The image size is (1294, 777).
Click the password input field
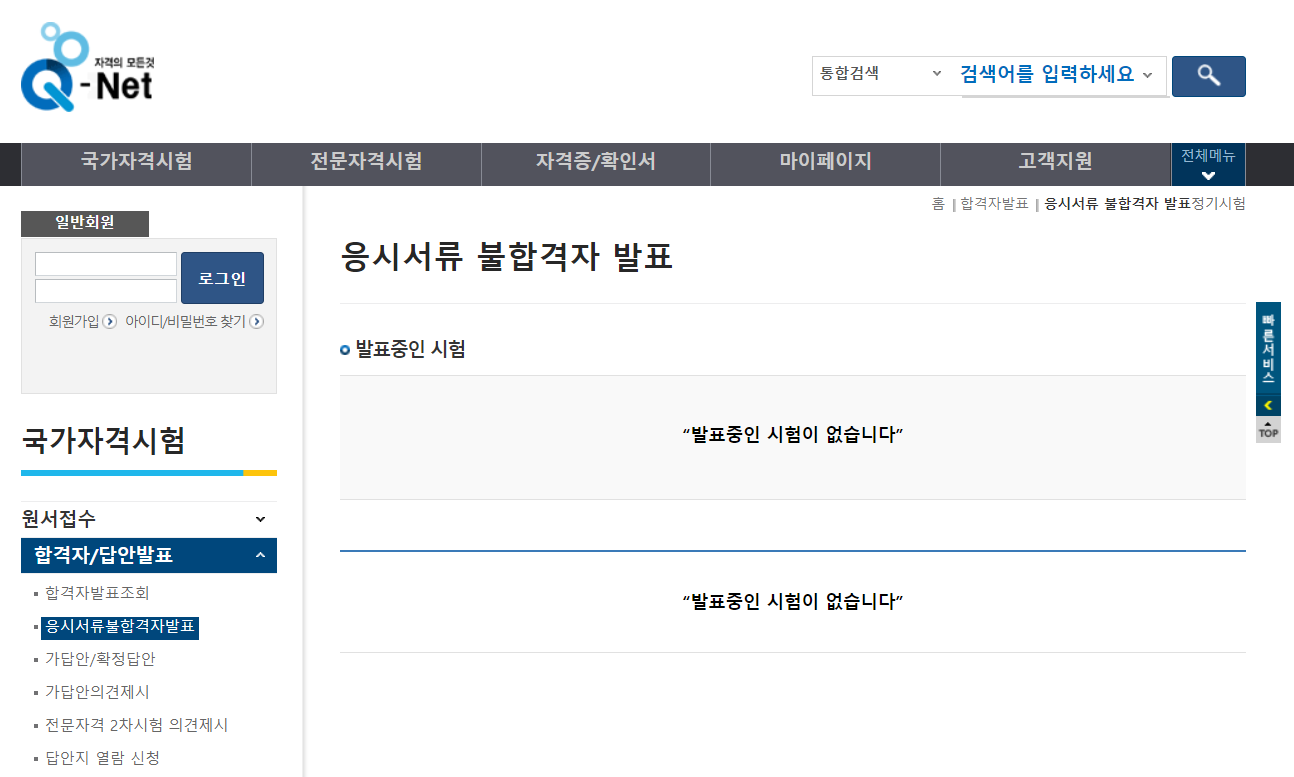105,290
